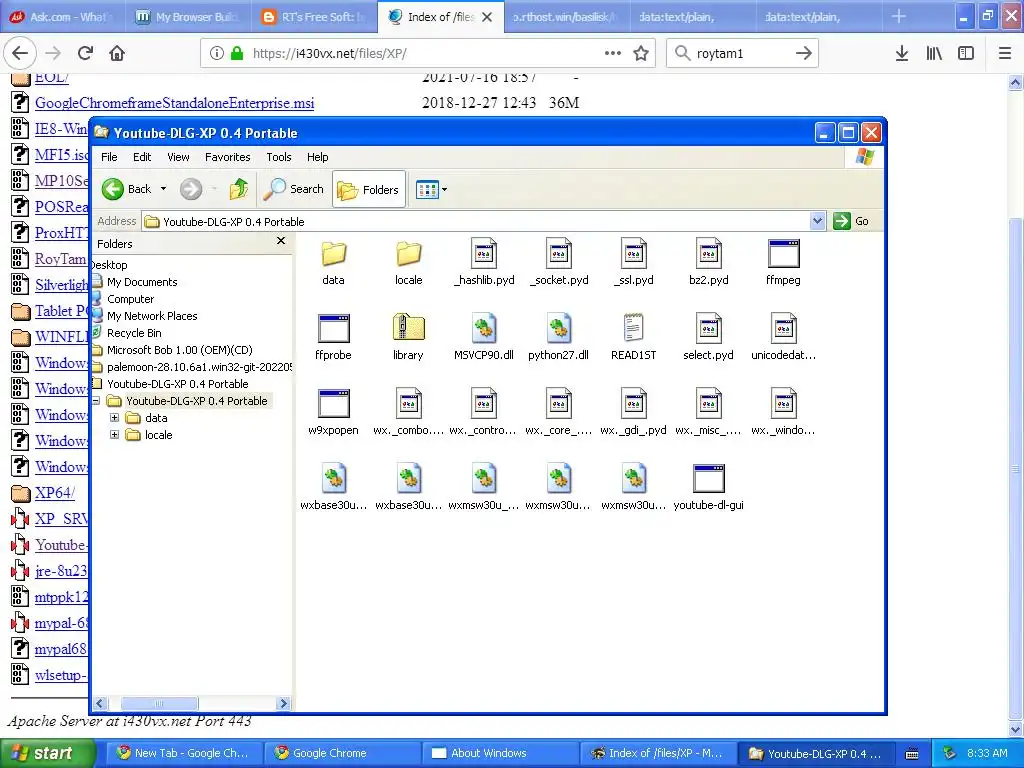Open the browser hamburger menu

tap(1005, 54)
